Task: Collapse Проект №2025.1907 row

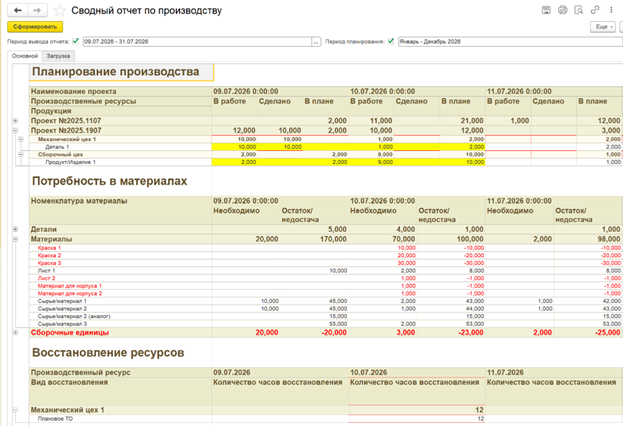Action: tap(15, 130)
